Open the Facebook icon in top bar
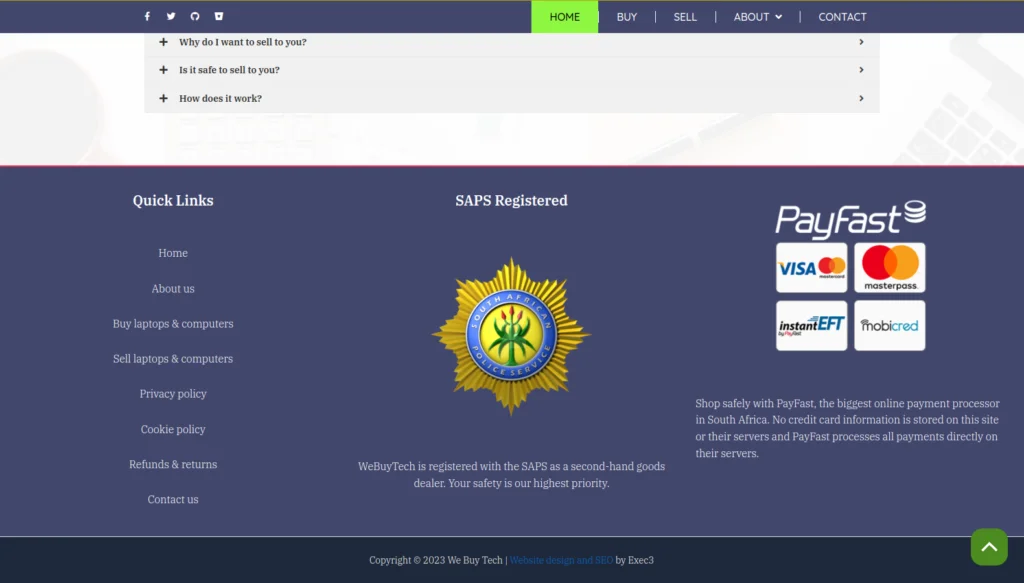 (x=147, y=16)
